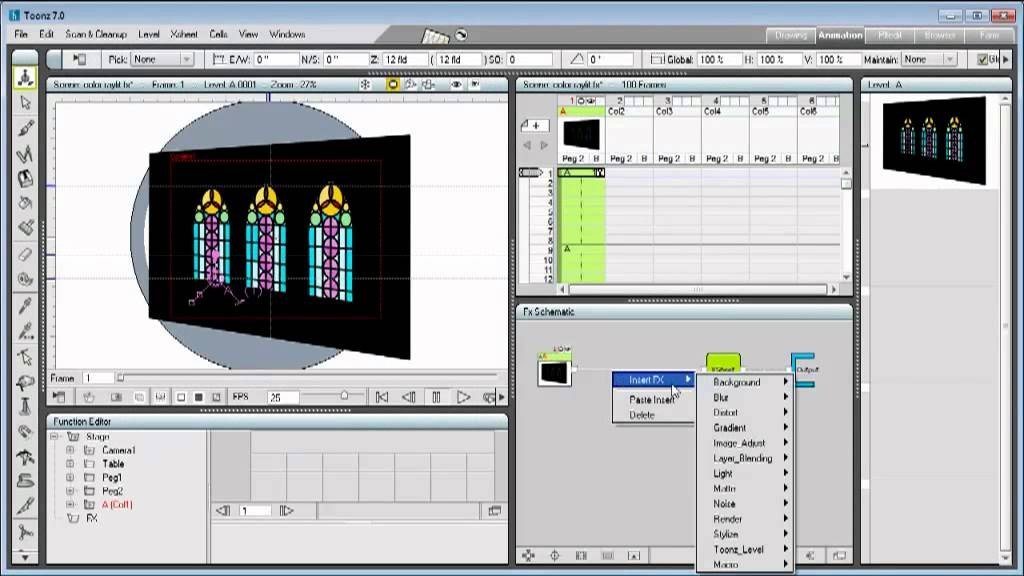Go to next keyframe in Function Editor
The image size is (1024, 576).
coord(286,511)
